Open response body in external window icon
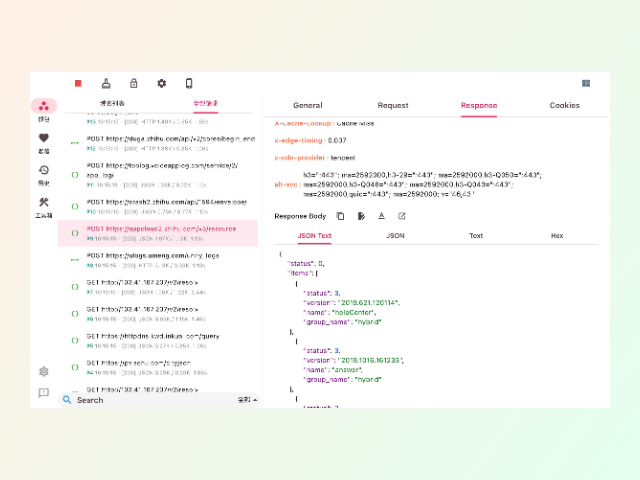 click(x=402, y=216)
